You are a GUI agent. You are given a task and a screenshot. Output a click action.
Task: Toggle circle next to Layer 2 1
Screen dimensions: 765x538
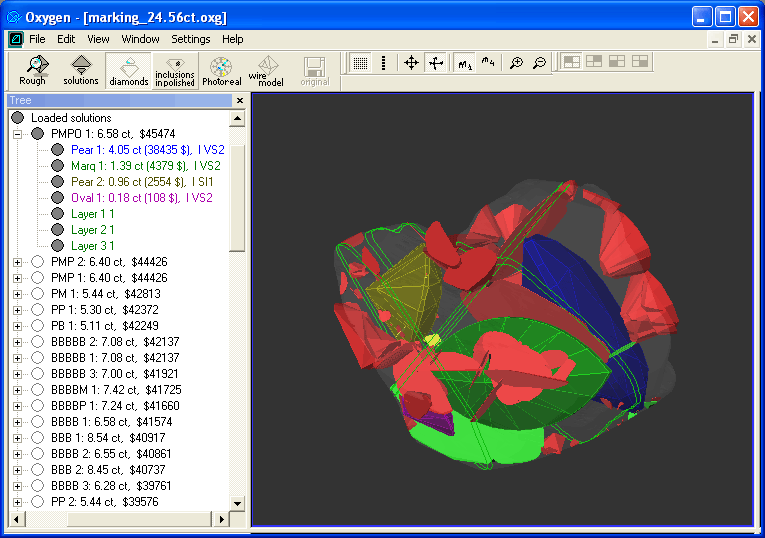tap(57, 230)
